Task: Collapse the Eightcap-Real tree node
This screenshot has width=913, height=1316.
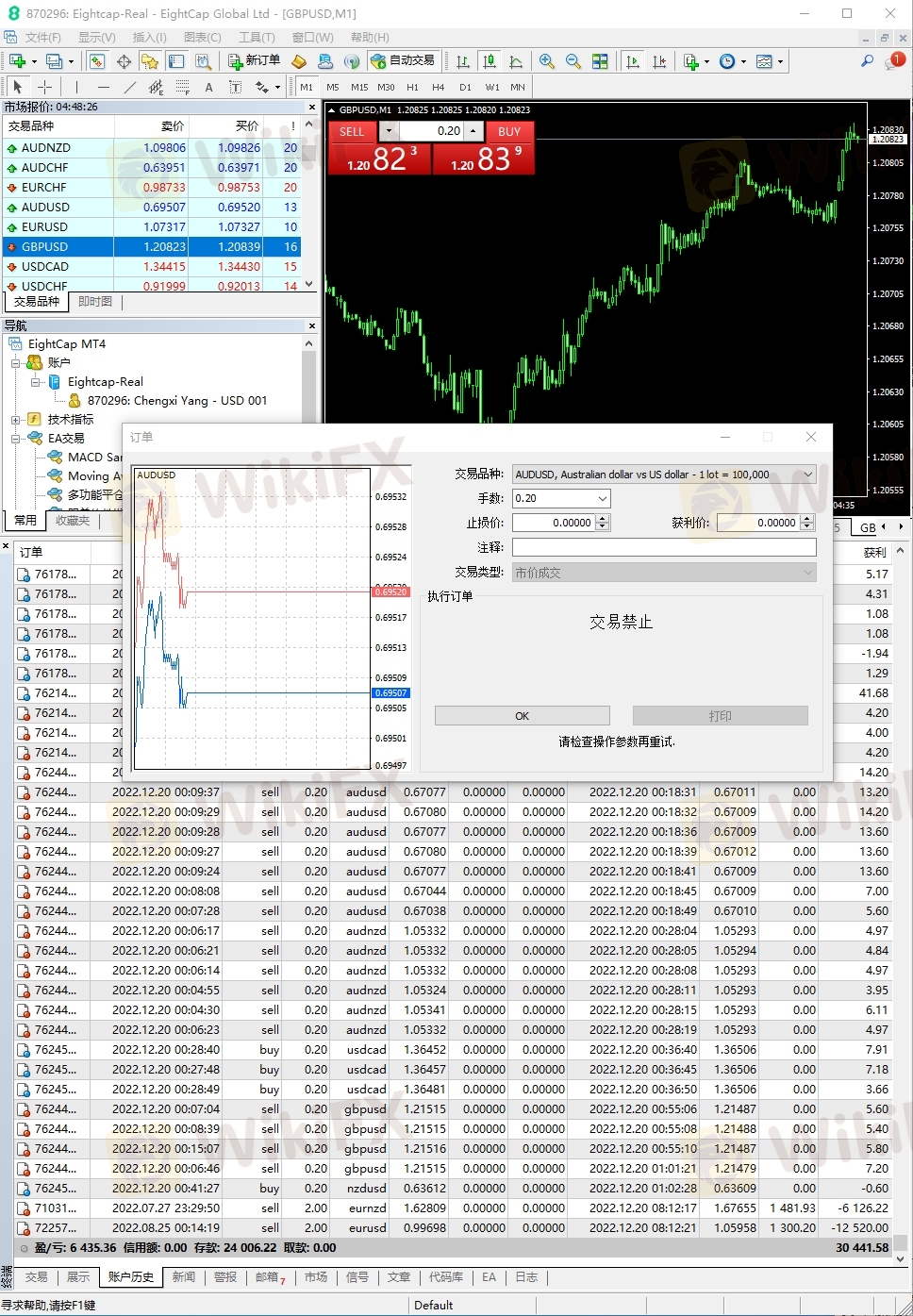Action: coord(36,381)
